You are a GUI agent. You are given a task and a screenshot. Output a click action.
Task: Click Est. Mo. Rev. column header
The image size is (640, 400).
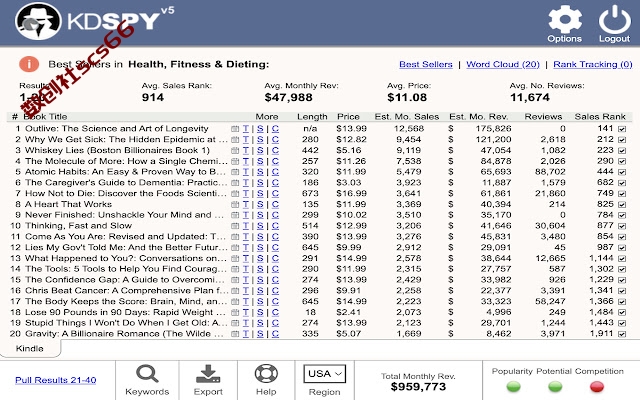(478, 117)
